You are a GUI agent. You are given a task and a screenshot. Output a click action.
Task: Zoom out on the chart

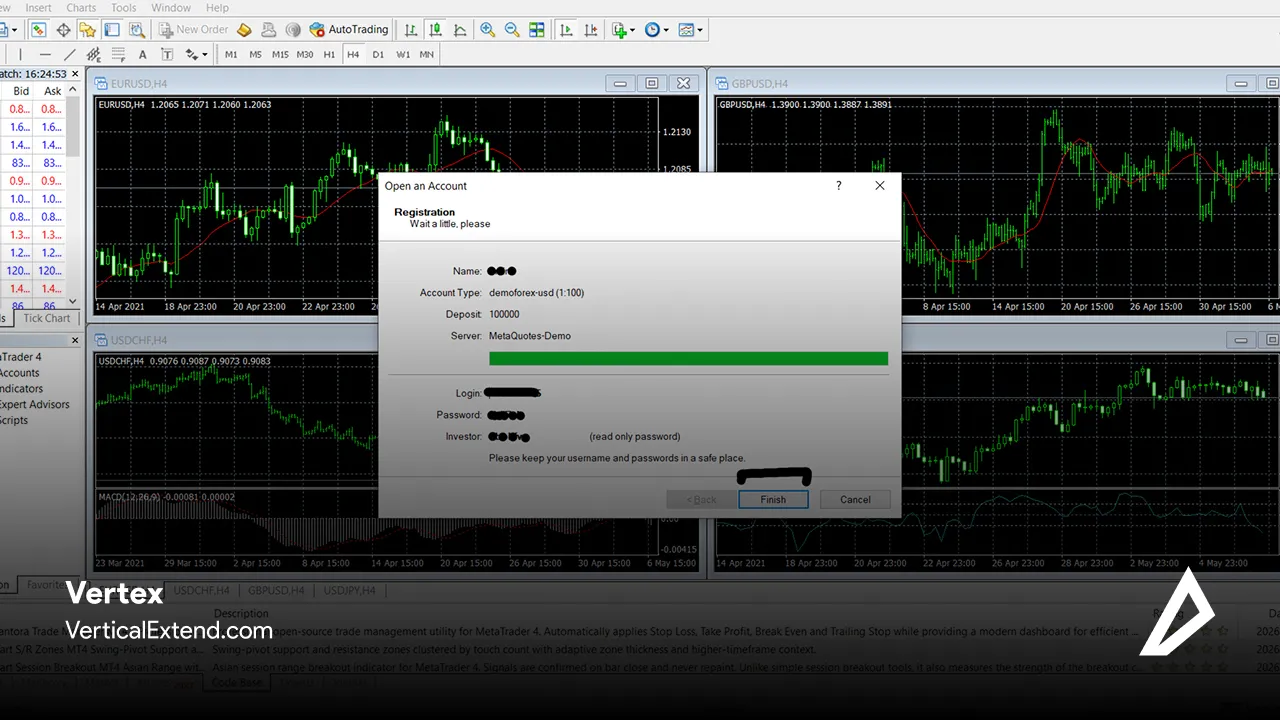point(512,30)
